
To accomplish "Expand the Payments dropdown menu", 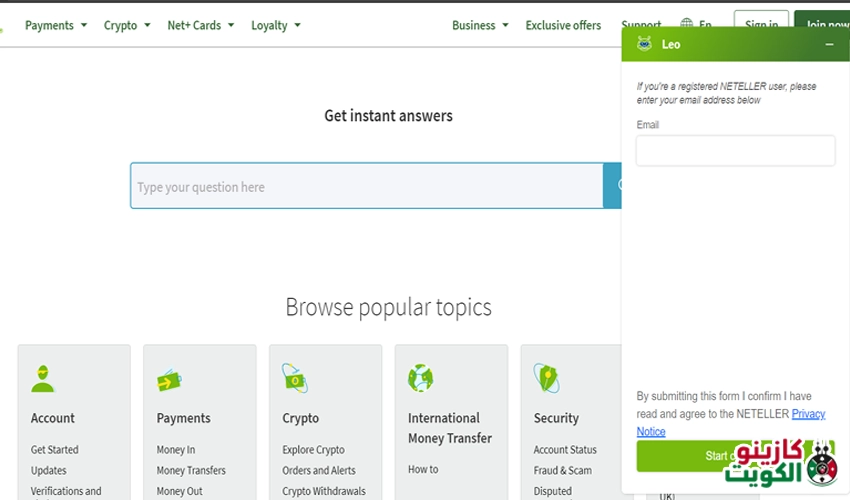I will [56, 25].
